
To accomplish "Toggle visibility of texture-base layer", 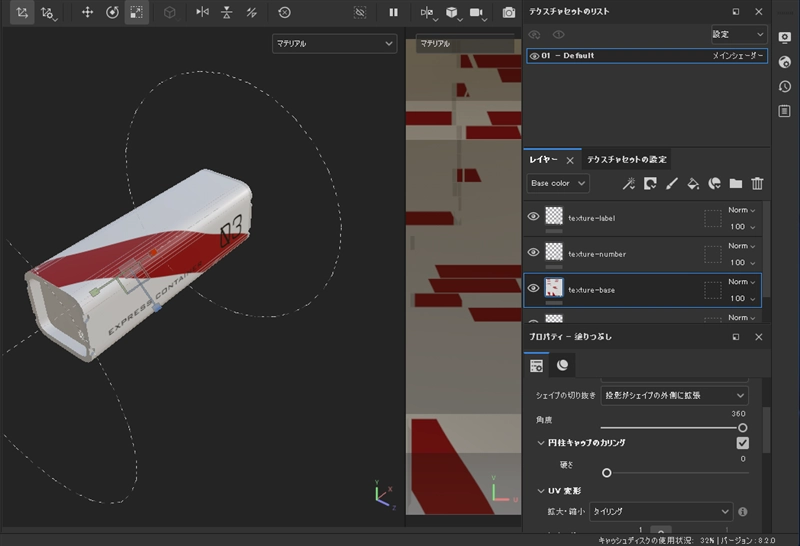I will coord(533,289).
